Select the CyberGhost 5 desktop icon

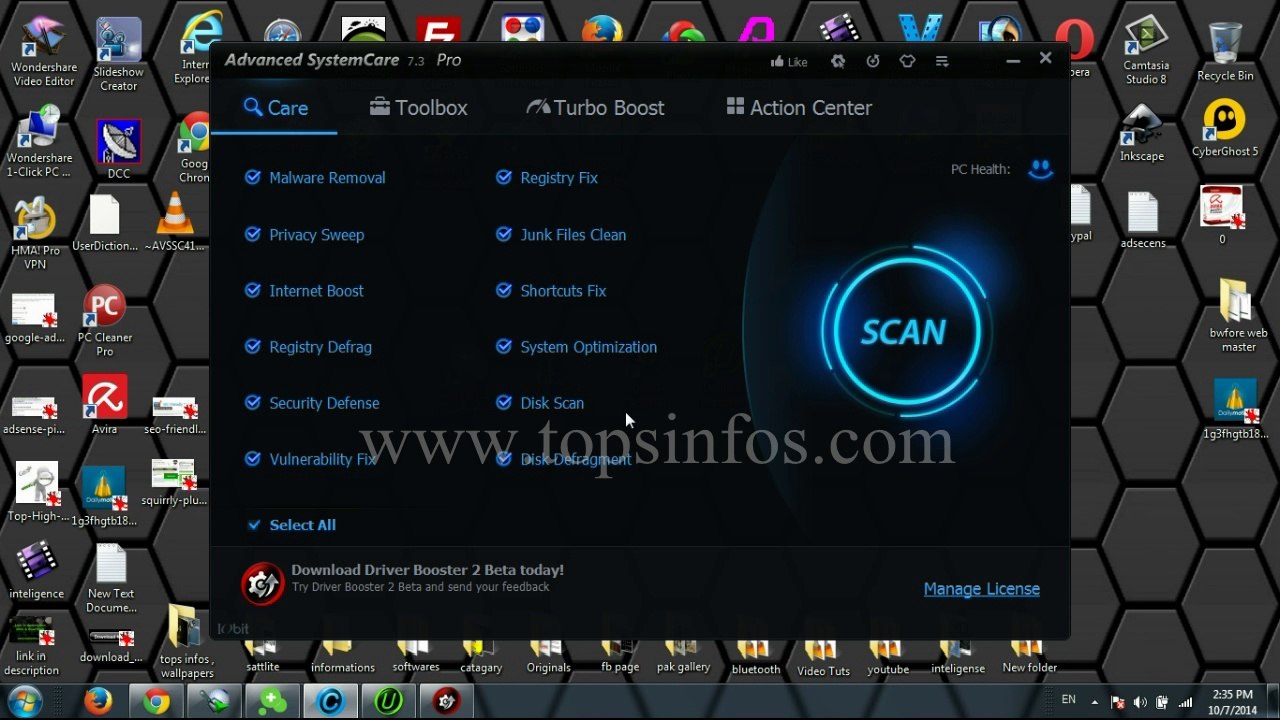coord(1225,128)
